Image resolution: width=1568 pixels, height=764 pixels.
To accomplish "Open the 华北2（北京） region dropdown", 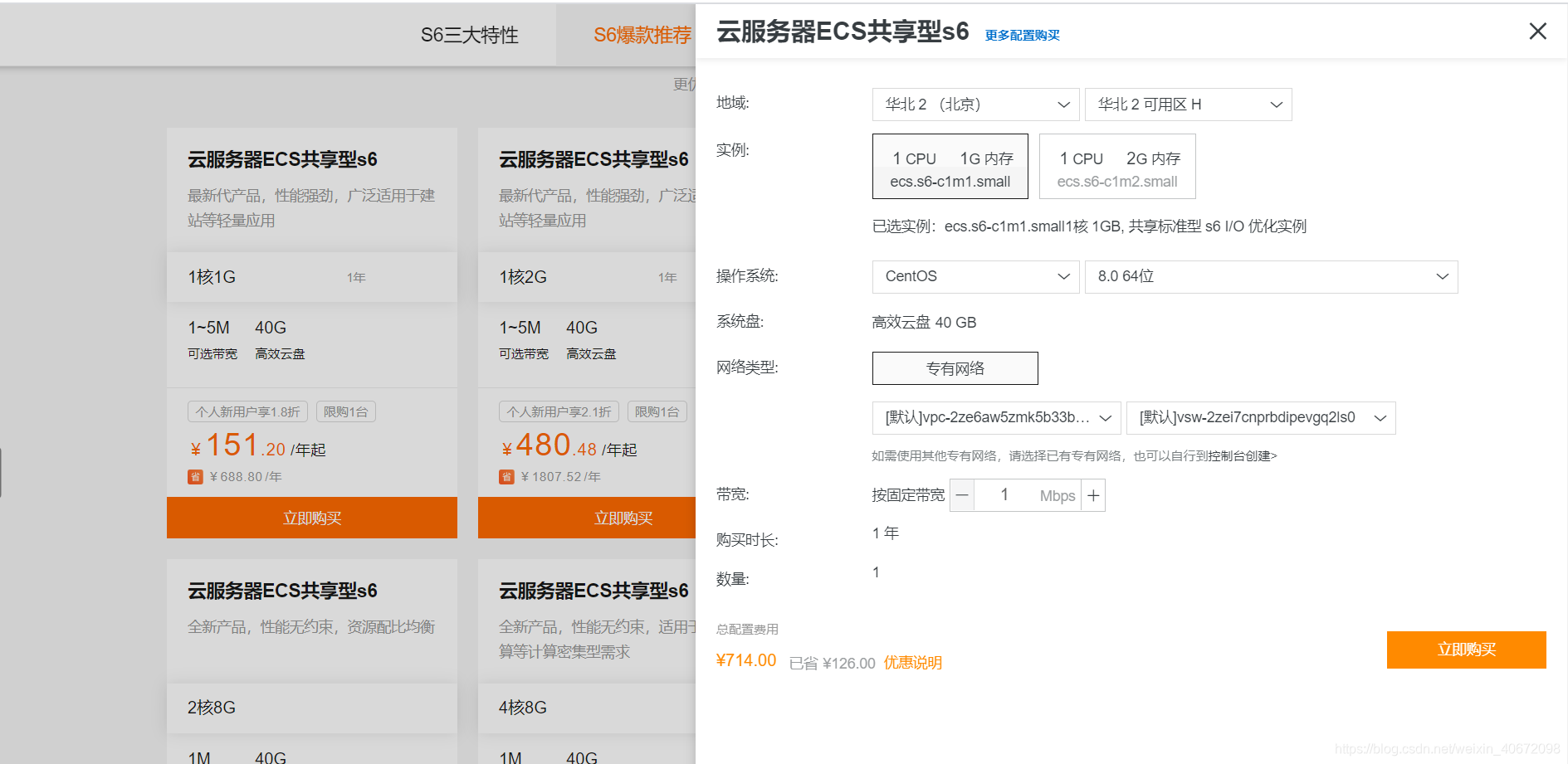I will click(975, 105).
